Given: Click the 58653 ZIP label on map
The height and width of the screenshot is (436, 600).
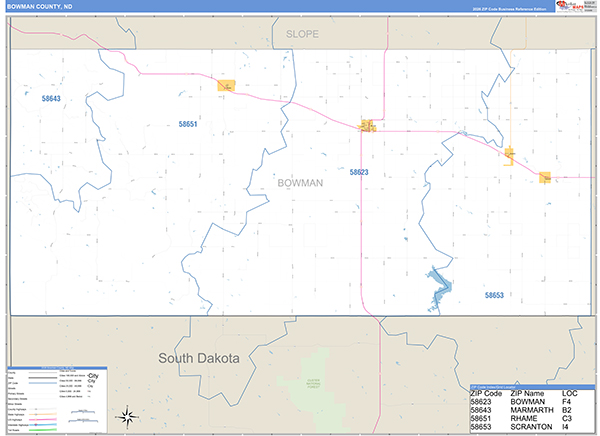Looking at the screenshot, I should (494, 295).
